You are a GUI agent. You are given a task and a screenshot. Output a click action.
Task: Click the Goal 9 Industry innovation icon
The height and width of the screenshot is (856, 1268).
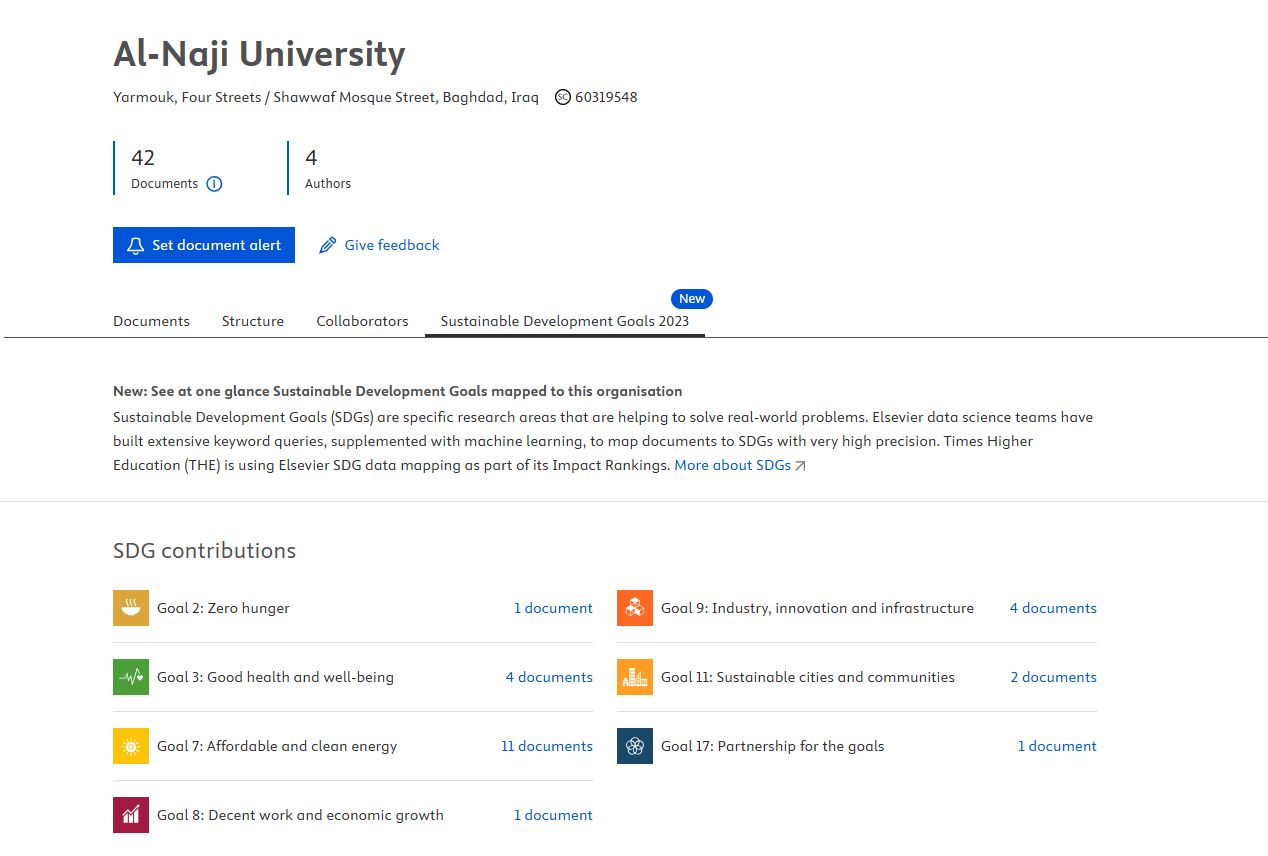[x=635, y=608]
